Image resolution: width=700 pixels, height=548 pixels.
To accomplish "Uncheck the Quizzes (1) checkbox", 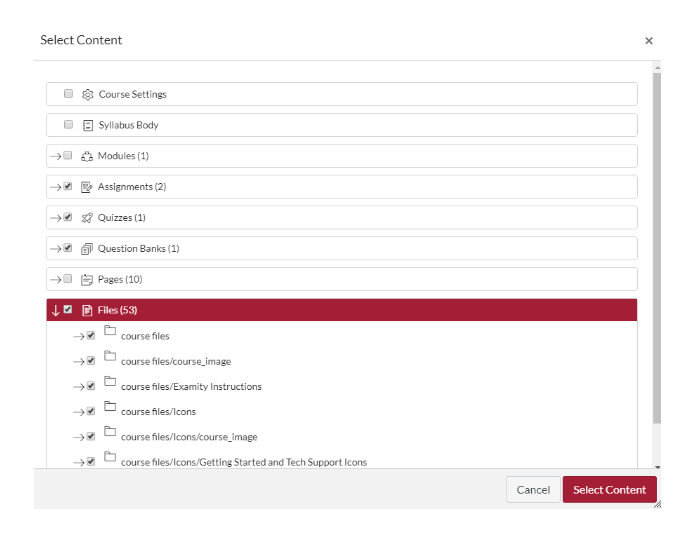I will point(67,217).
